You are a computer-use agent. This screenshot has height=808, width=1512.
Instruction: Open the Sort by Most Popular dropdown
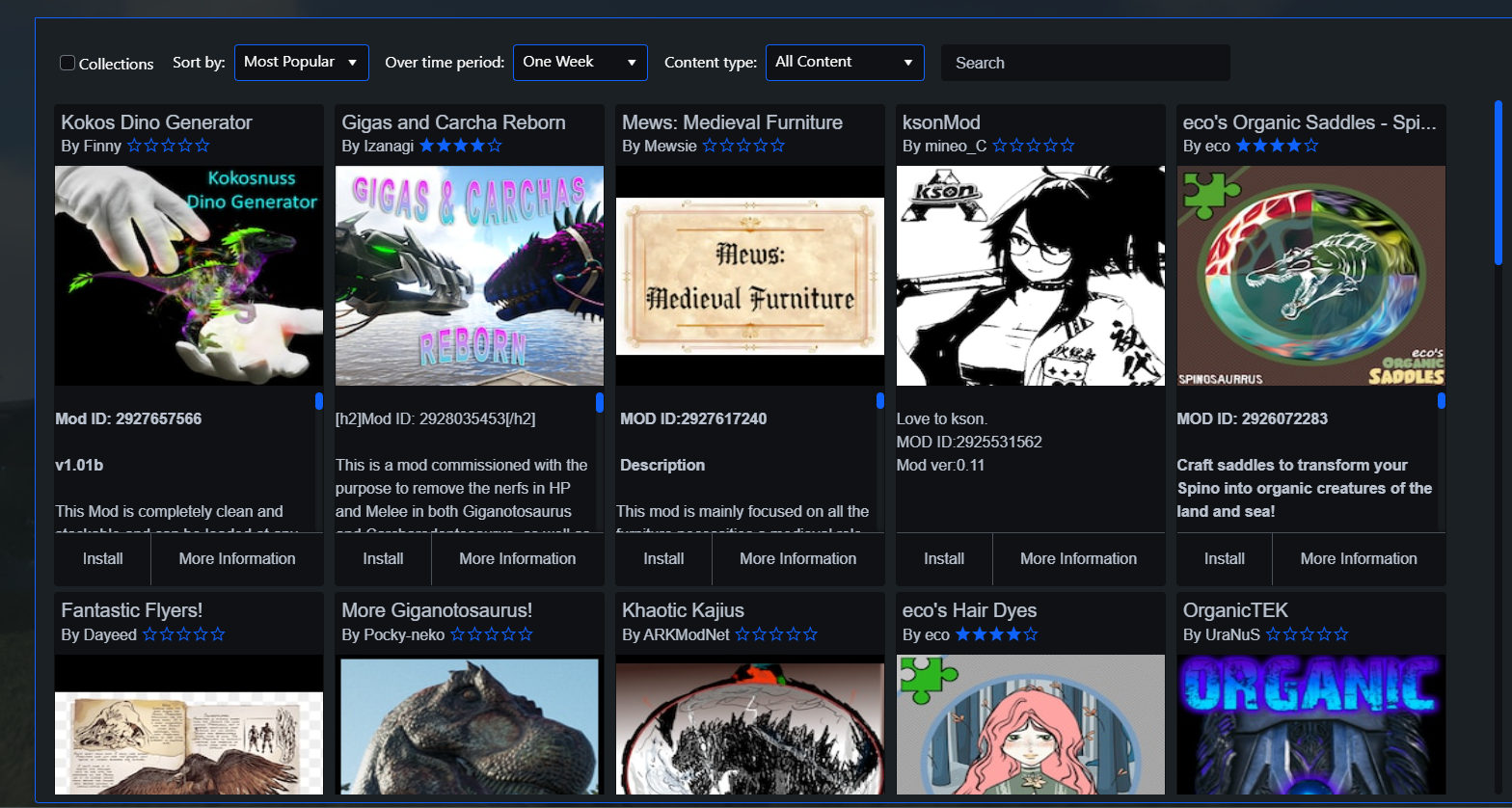[x=302, y=62]
